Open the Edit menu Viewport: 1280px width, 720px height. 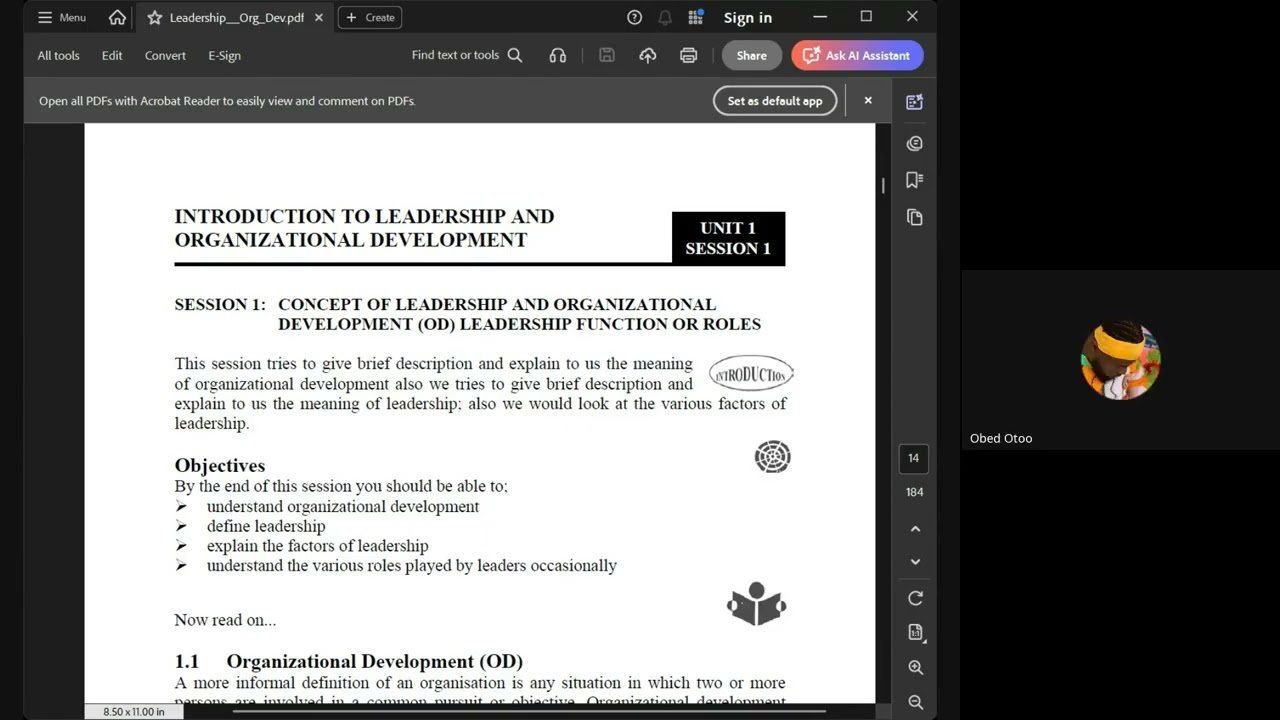(112, 55)
